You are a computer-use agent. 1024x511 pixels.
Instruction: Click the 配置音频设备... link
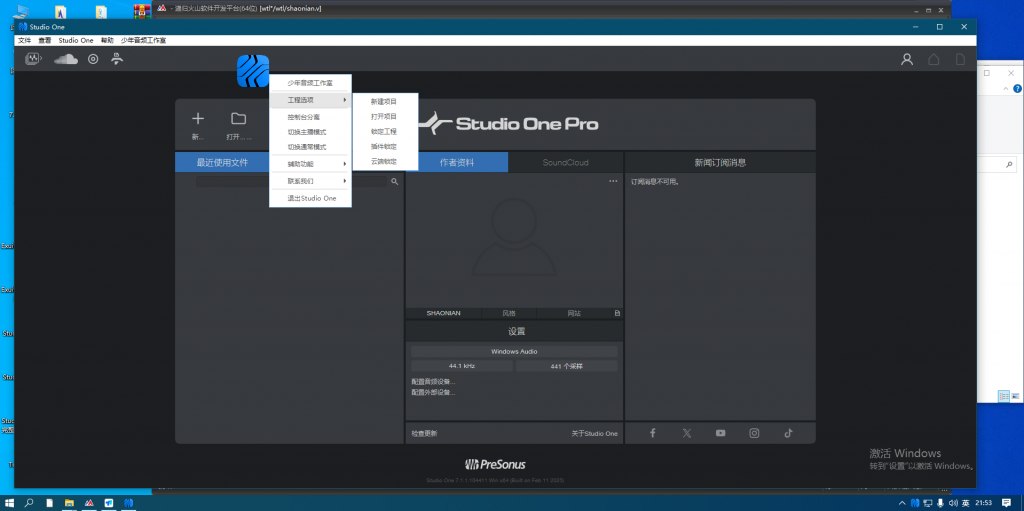point(434,381)
